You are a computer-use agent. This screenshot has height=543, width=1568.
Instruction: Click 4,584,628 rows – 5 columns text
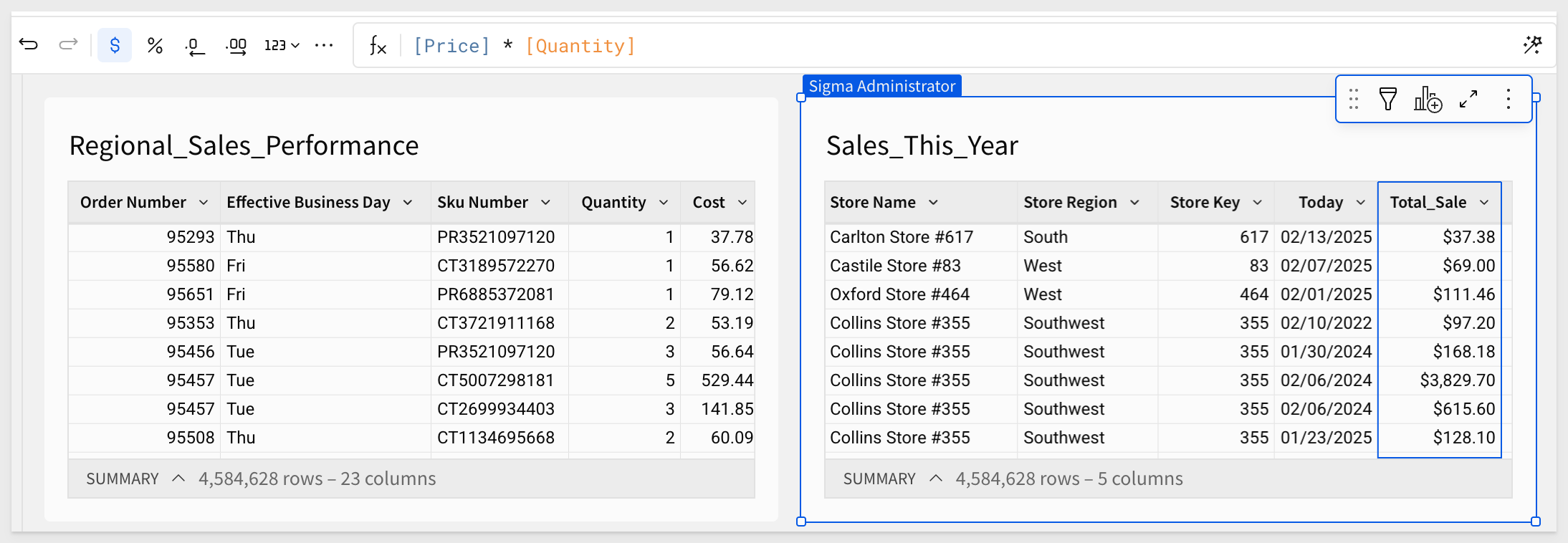pos(1069,479)
